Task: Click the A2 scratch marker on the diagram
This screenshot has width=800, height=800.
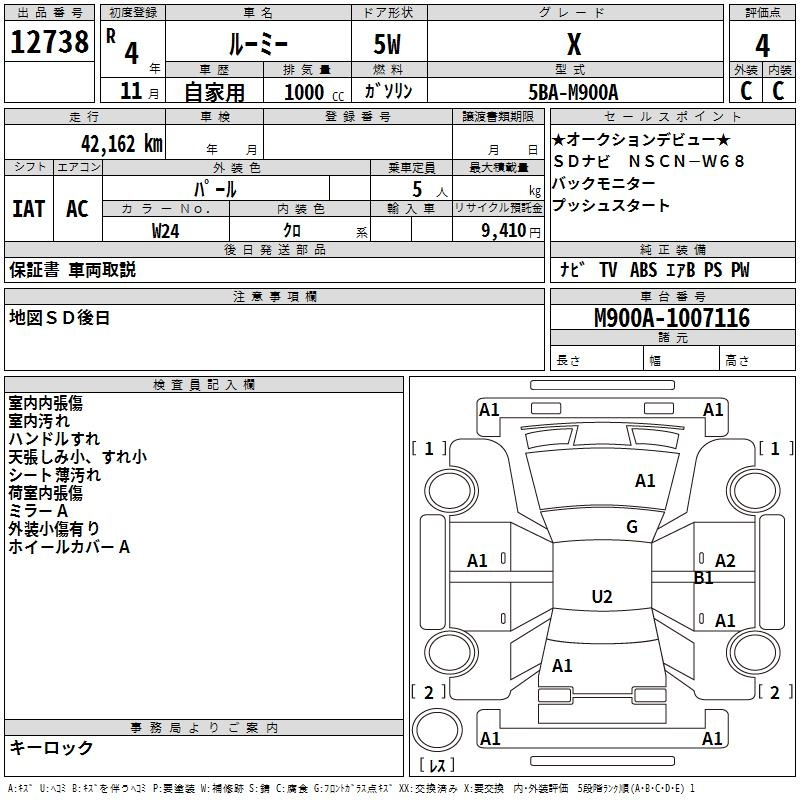Action: [725, 561]
